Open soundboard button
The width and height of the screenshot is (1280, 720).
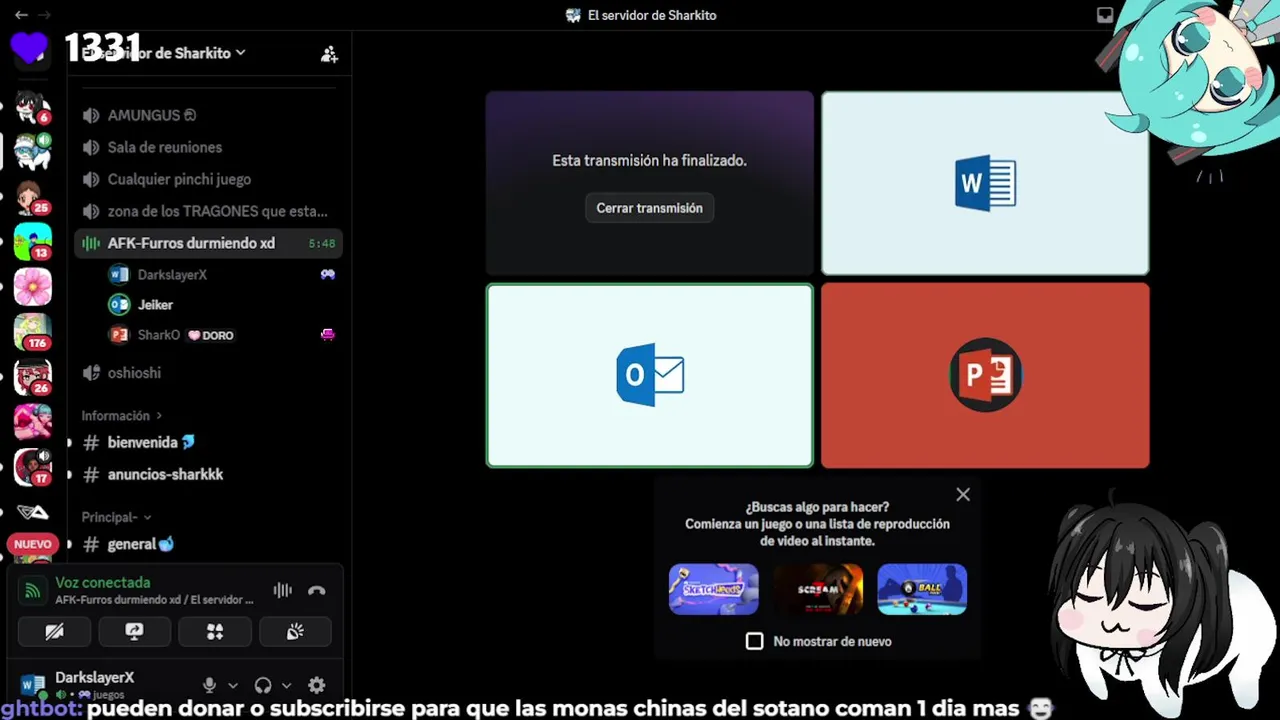pos(295,631)
